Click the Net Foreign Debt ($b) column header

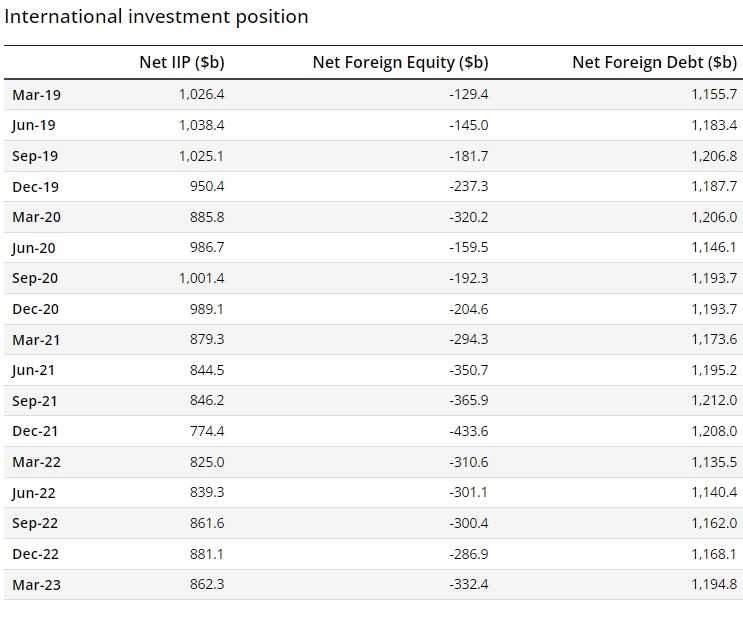[654, 62]
